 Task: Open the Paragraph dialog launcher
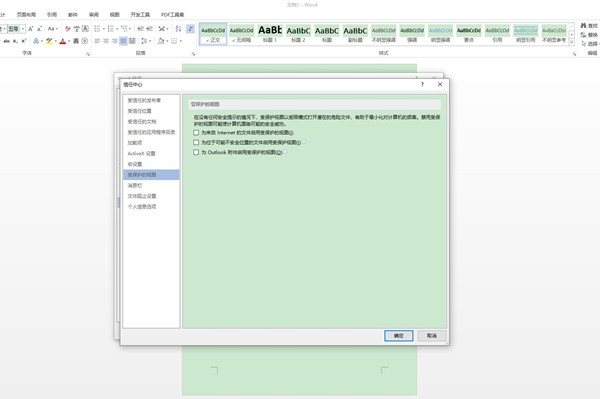click(193, 54)
